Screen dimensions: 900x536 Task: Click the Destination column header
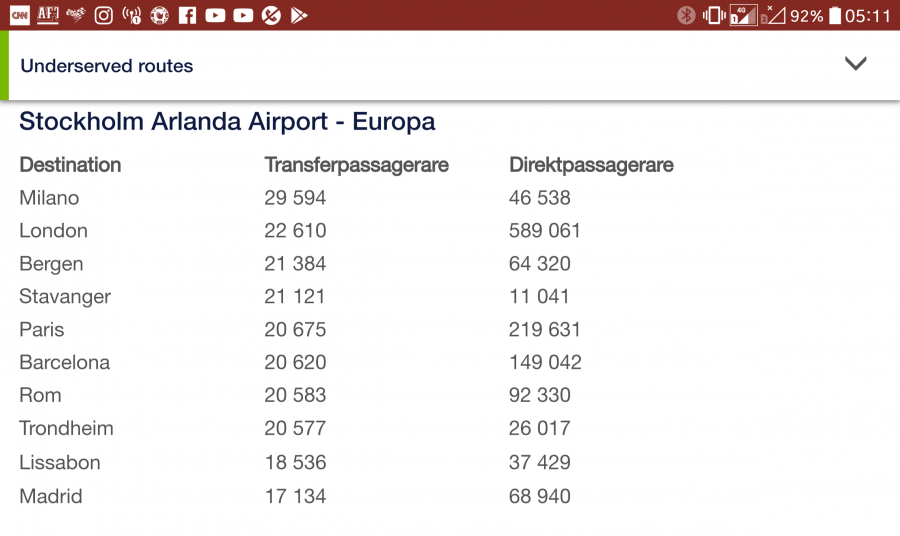[x=70, y=165]
